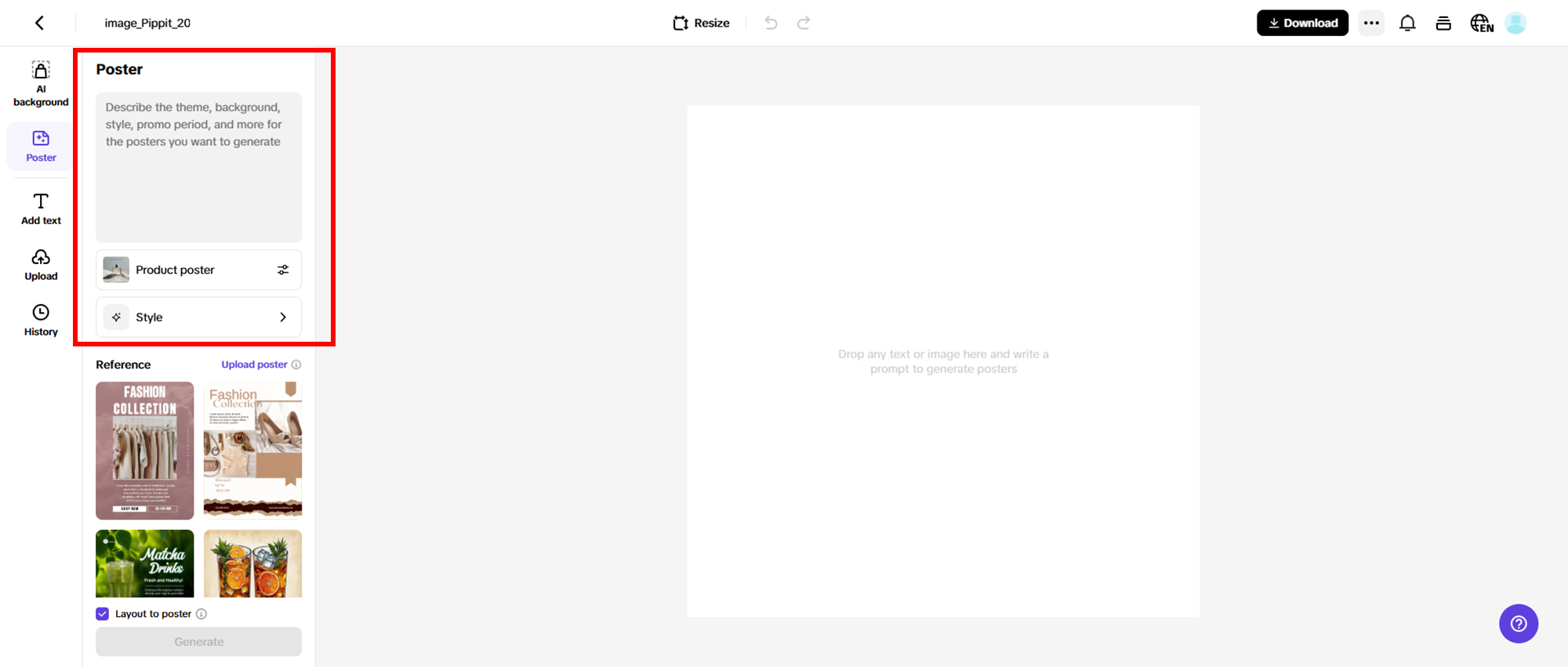
Task: Click the Resize button
Action: coord(702,23)
